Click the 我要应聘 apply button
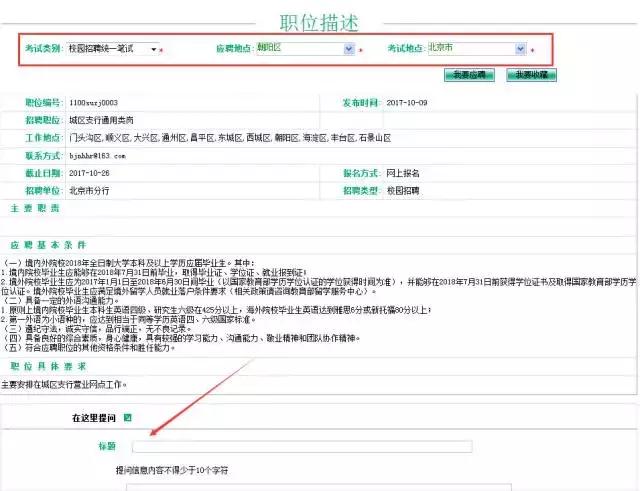This screenshot has width=640, height=491. (469, 75)
